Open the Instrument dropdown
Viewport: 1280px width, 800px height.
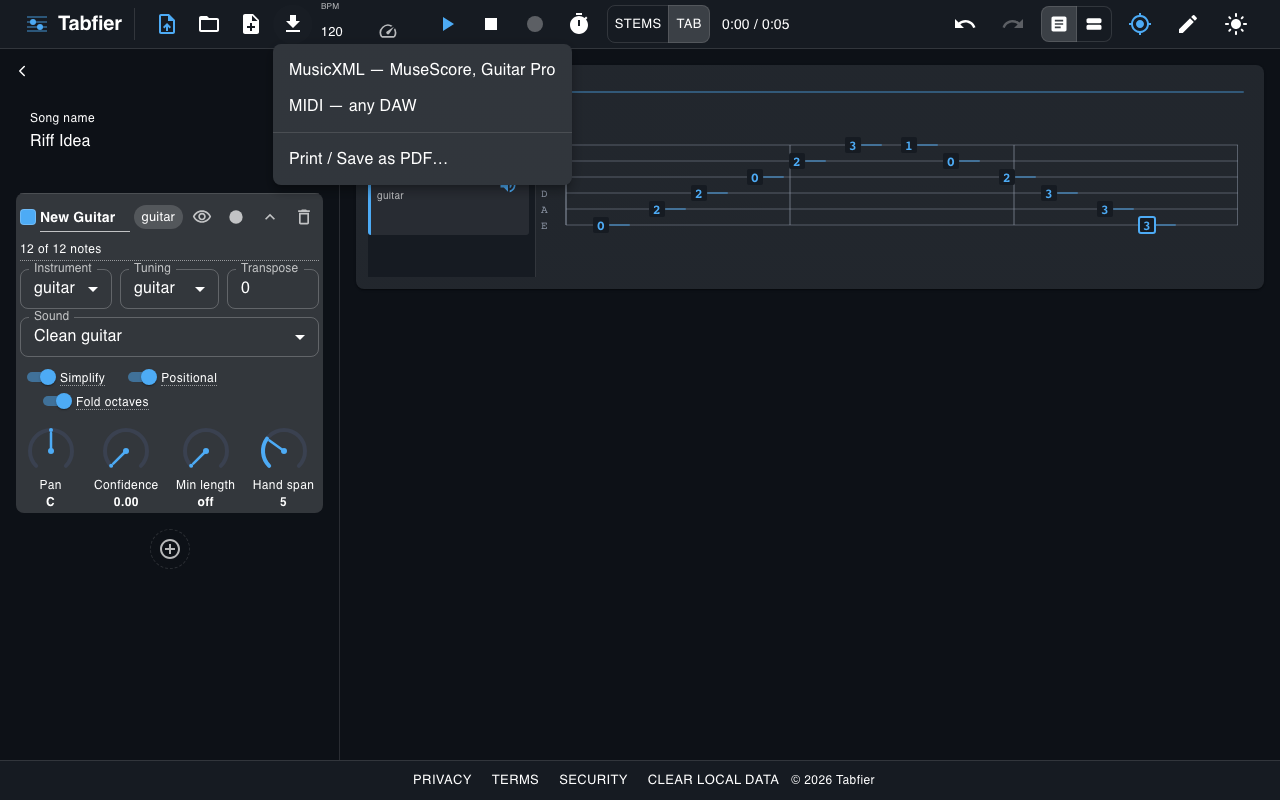(66, 288)
